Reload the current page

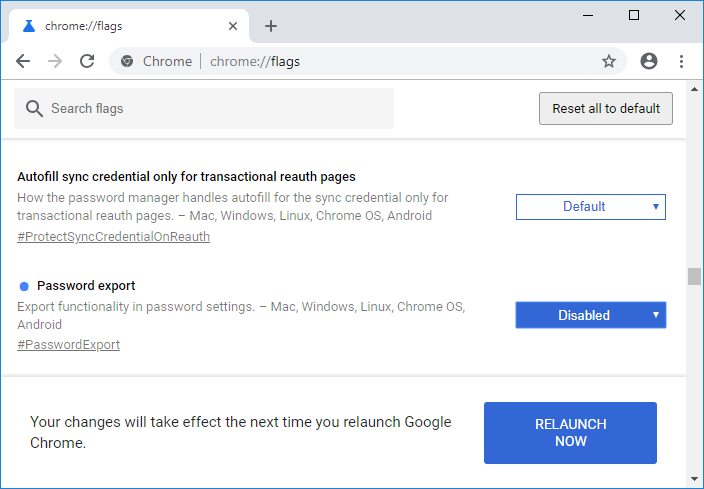click(x=87, y=61)
